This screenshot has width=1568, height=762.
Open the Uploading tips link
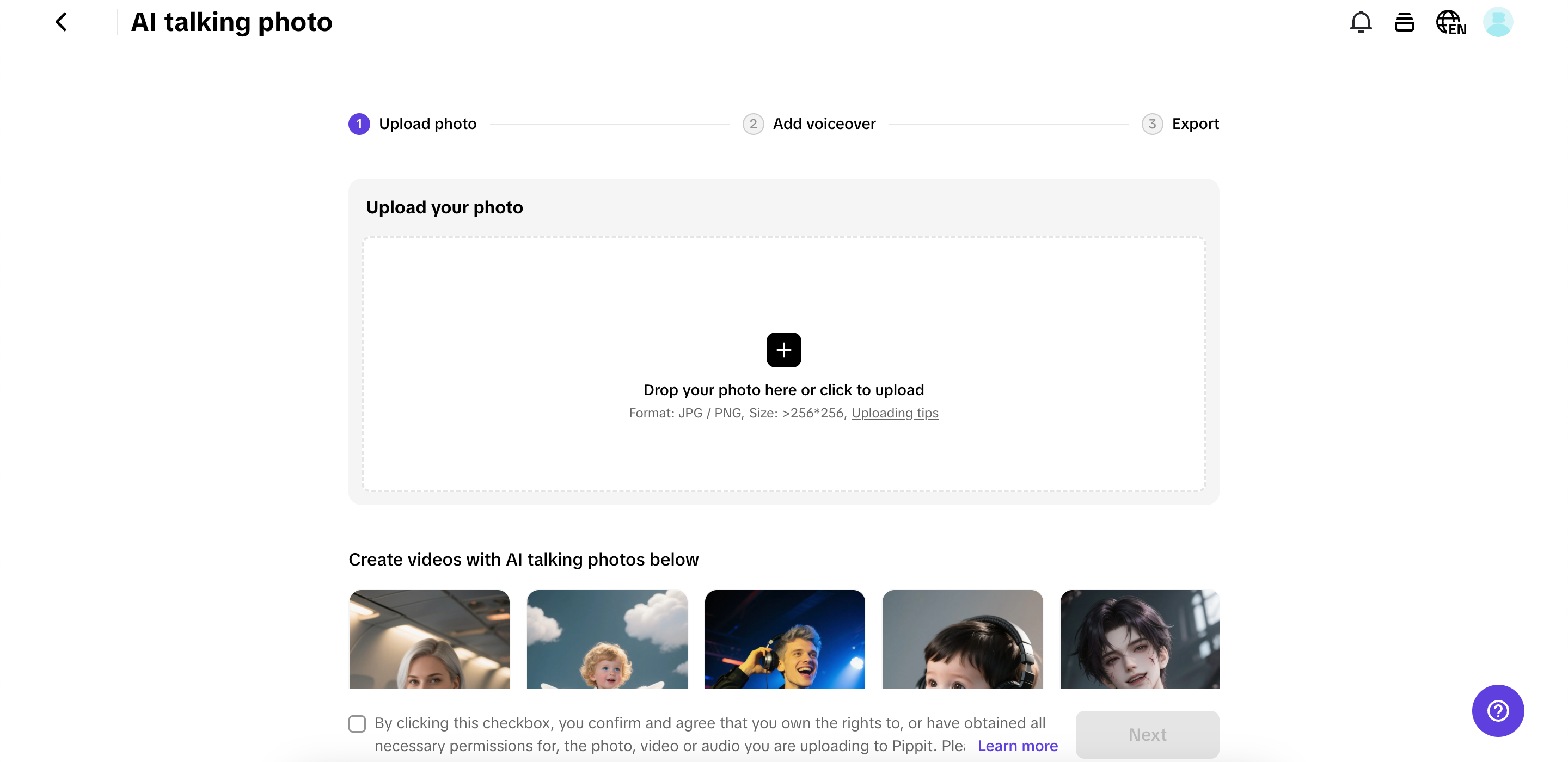coord(895,413)
